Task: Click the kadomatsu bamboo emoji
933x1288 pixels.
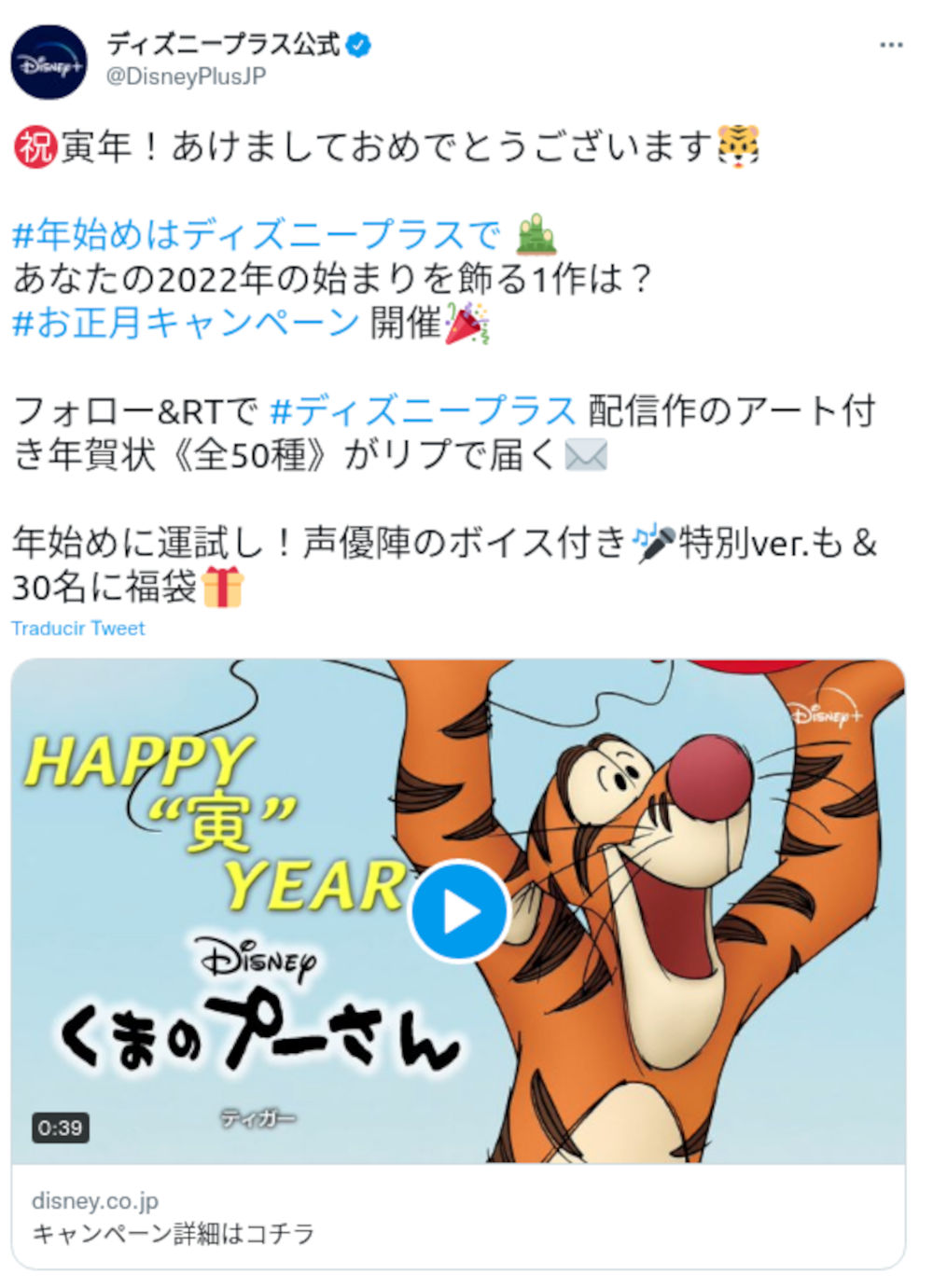Action: pos(536,234)
